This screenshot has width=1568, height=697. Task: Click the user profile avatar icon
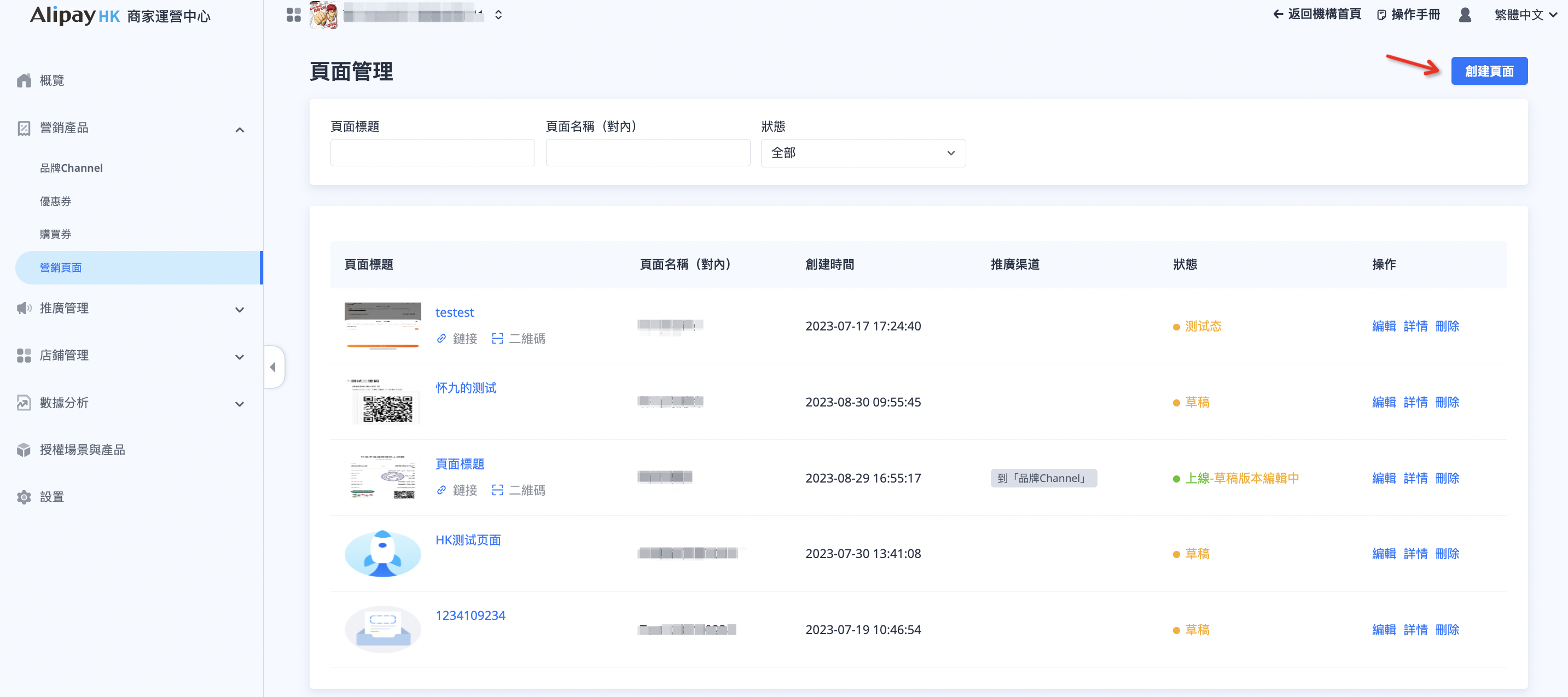click(1465, 15)
